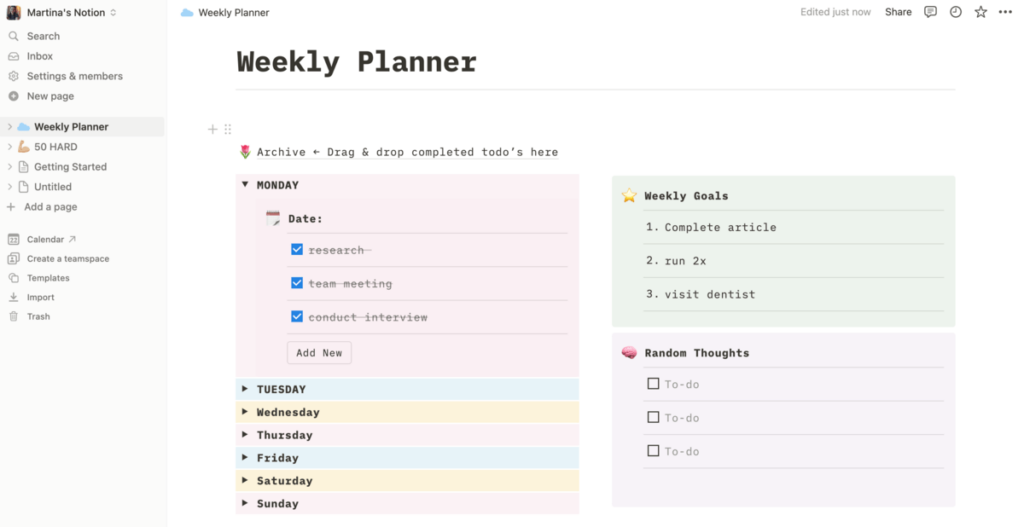Screen dimensions: 1024x527
Task: Collapse the MONDAY toggle section
Action: (x=245, y=185)
